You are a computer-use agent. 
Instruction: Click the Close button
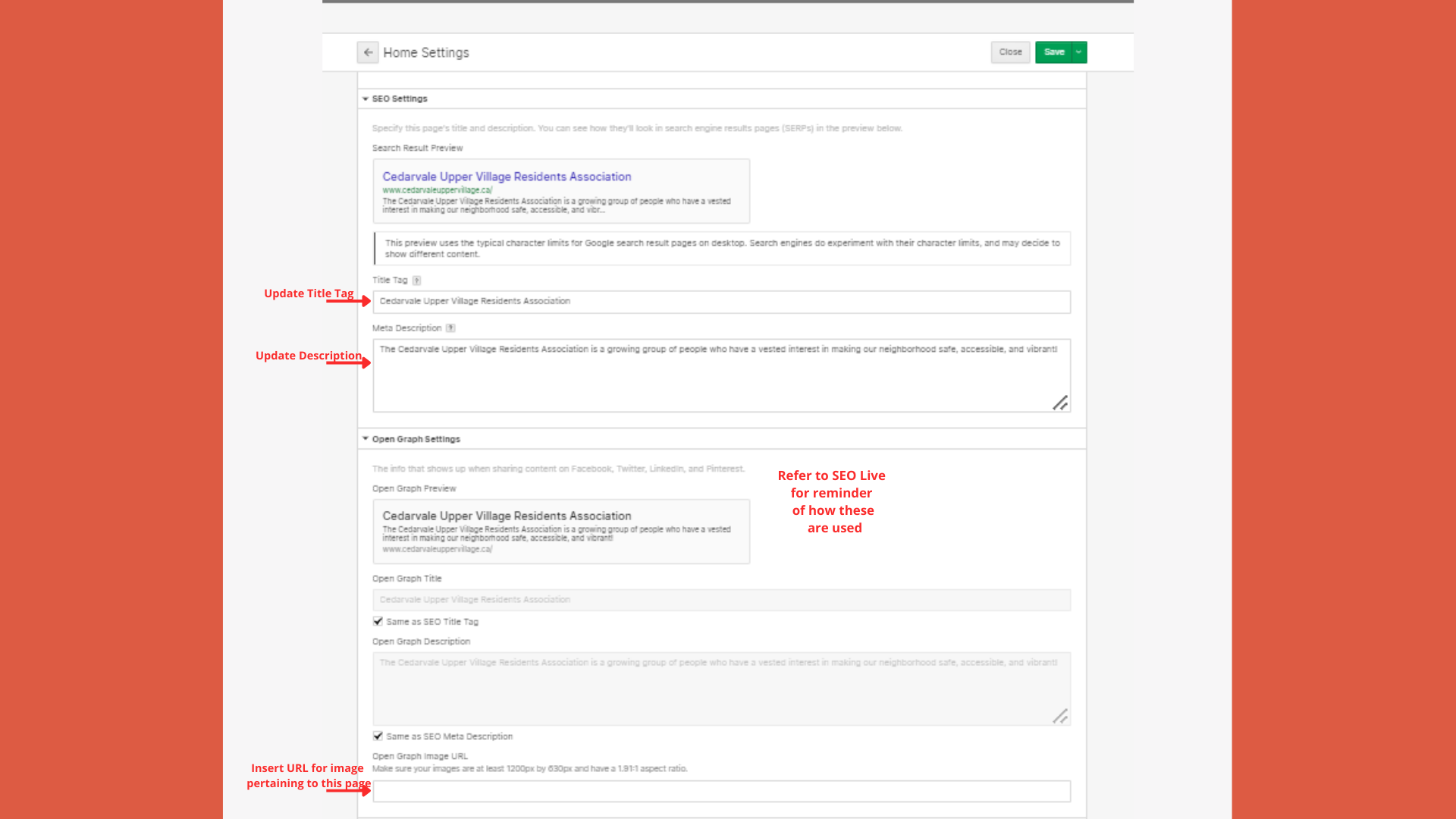pos(1010,52)
